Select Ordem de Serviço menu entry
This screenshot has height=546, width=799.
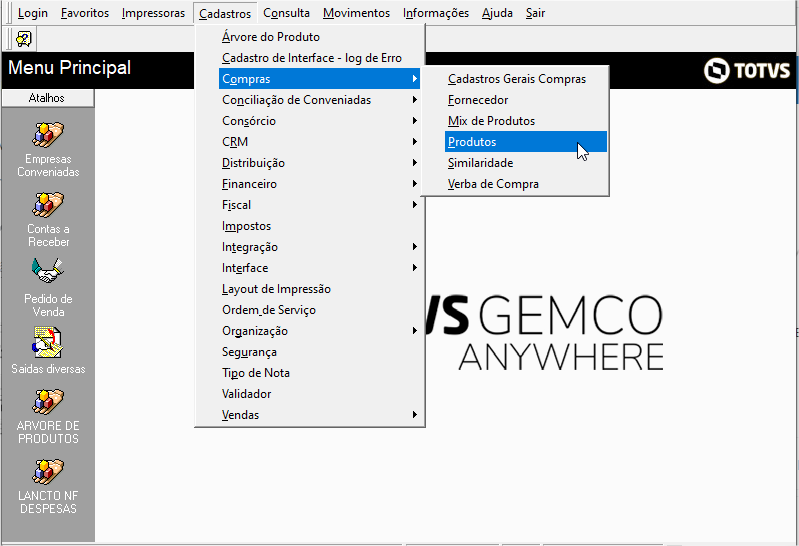[319, 309]
